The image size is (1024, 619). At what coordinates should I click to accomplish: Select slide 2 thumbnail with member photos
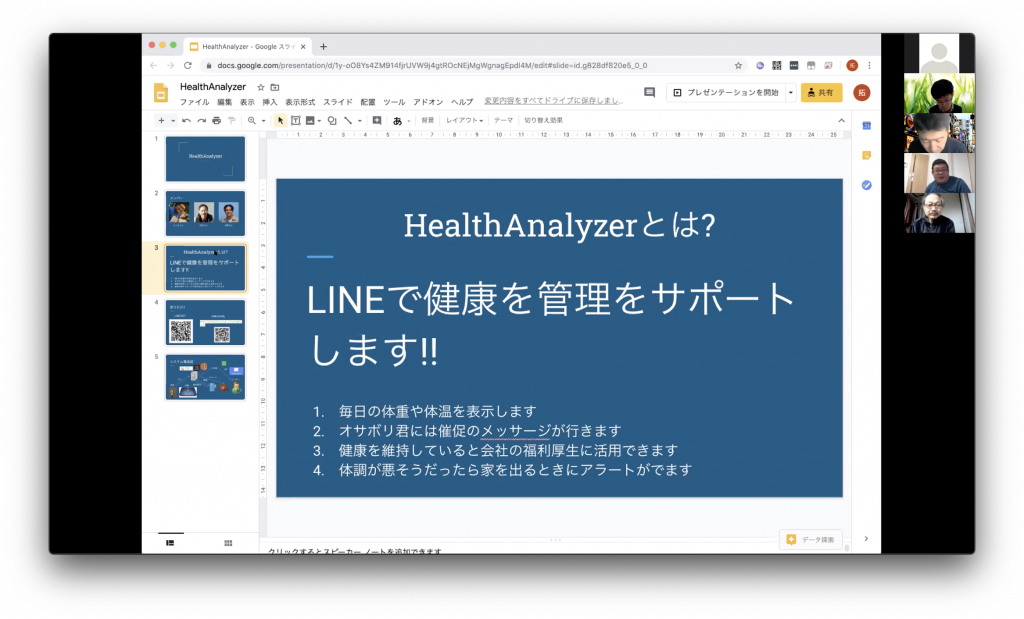[205, 214]
